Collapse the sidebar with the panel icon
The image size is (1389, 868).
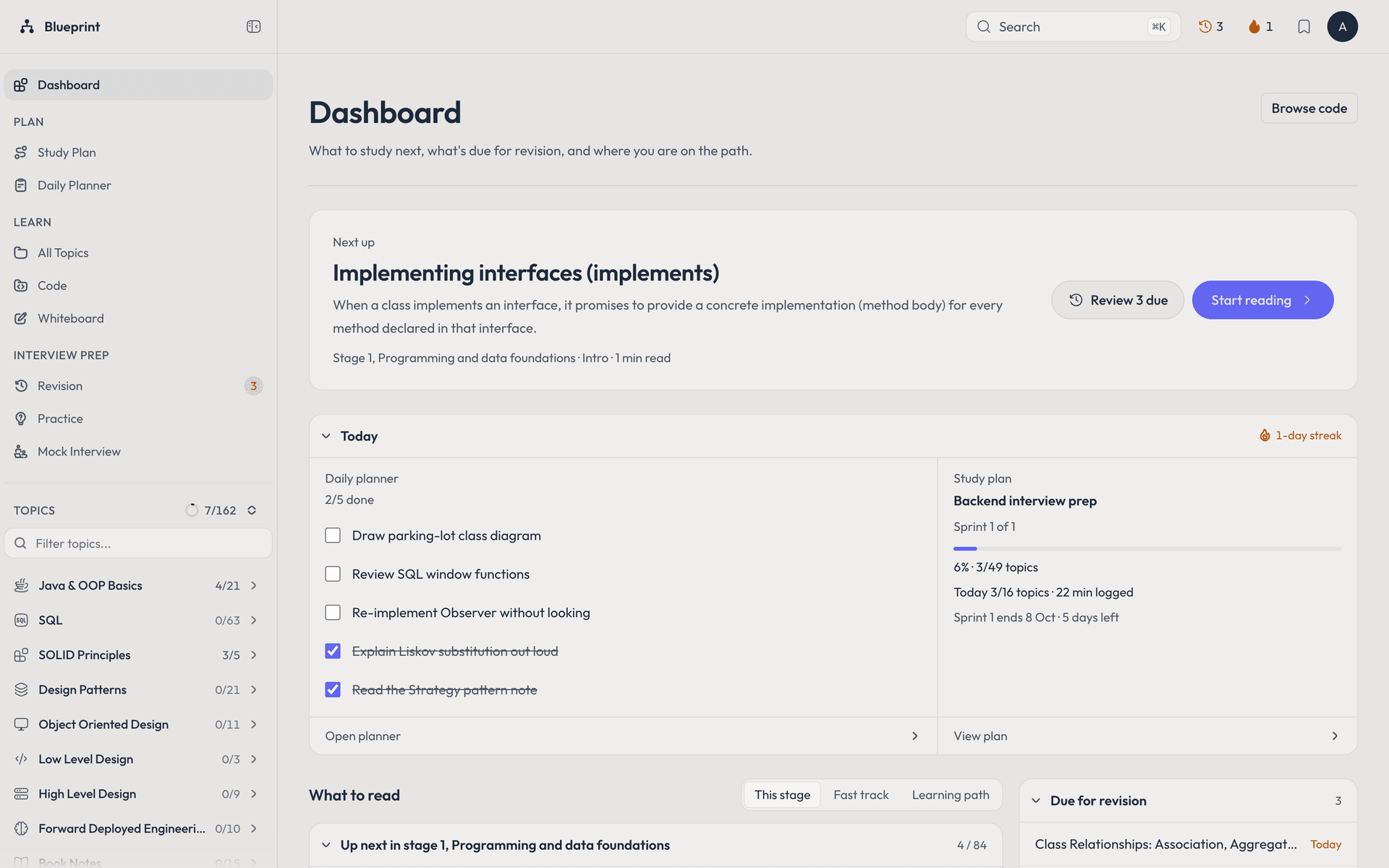253,27
